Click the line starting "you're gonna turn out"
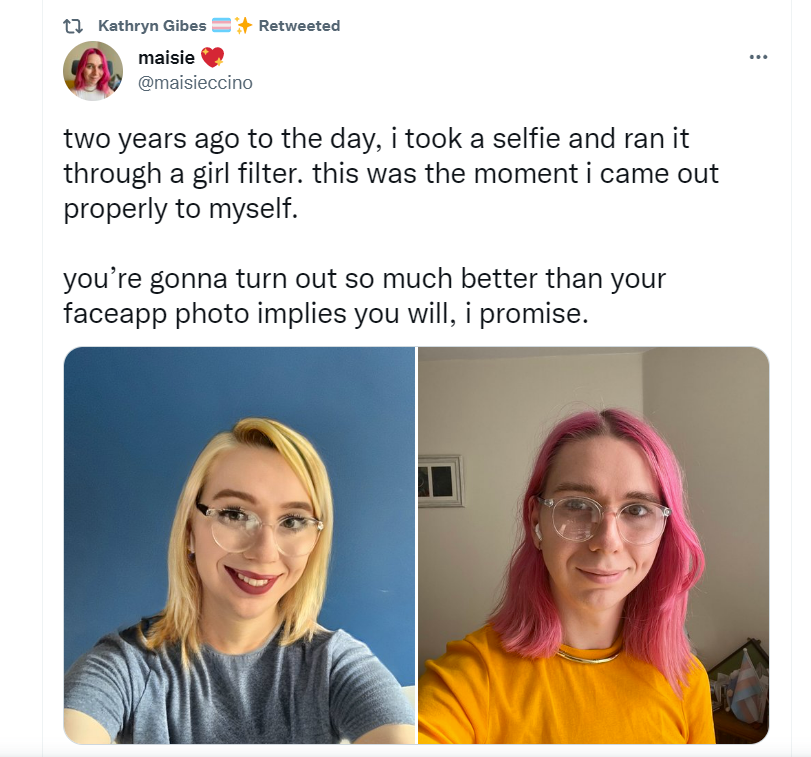 (364, 278)
